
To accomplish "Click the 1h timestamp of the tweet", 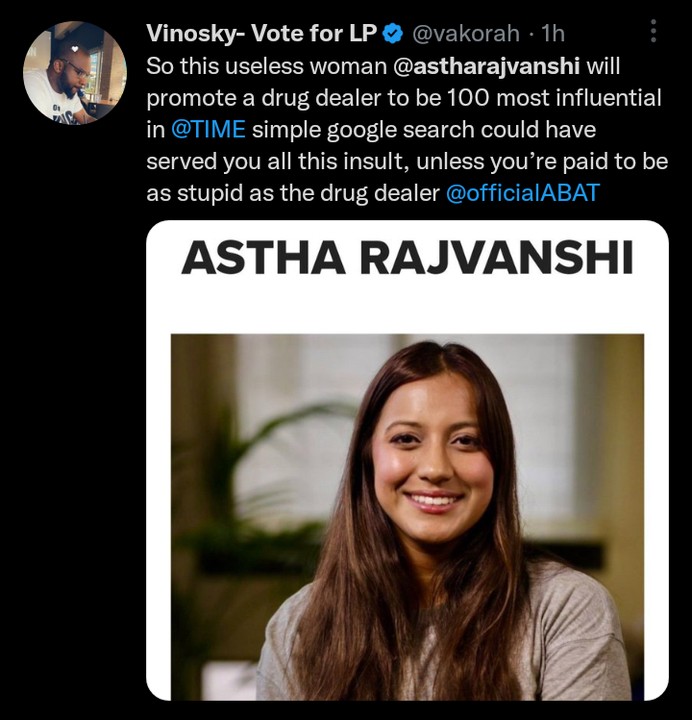I will 552,34.
